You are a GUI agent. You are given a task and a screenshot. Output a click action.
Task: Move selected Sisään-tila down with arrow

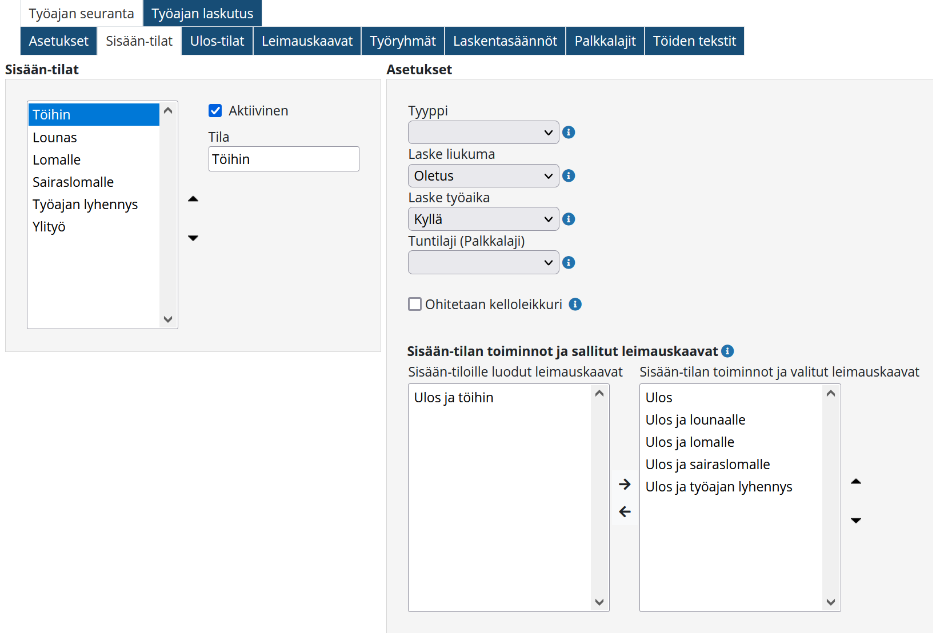tap(193, 237)
